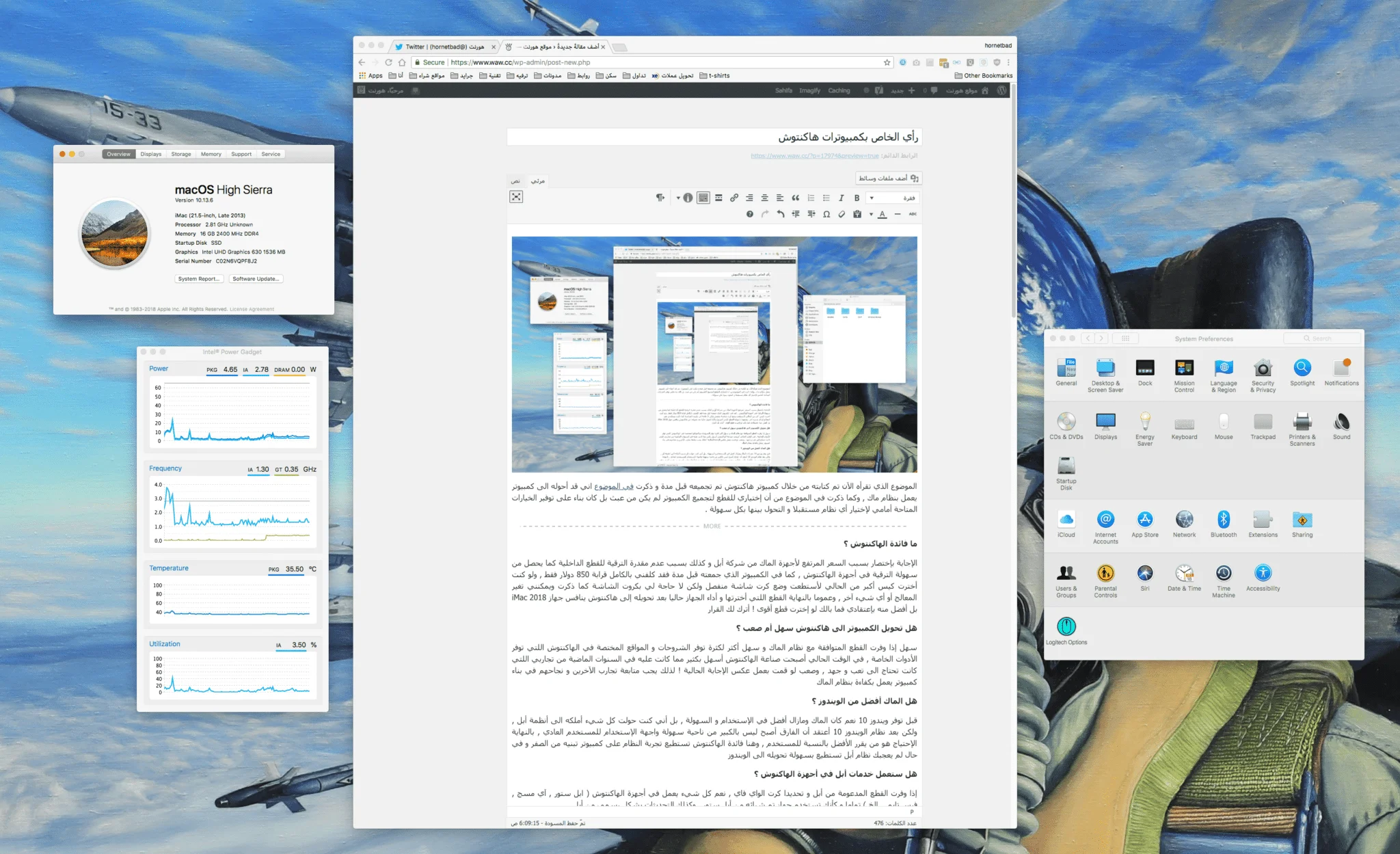Open the paragraph format dropdown

(x=891, y=198)
